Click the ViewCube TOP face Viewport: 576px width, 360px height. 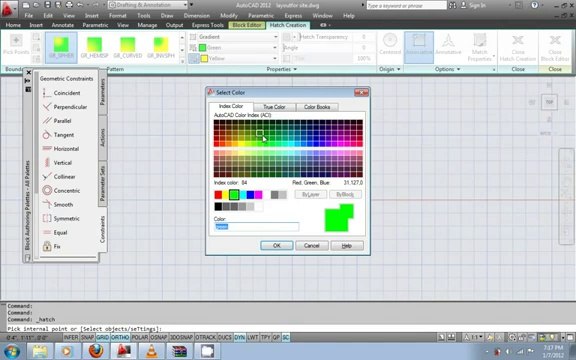pos(549,102)
